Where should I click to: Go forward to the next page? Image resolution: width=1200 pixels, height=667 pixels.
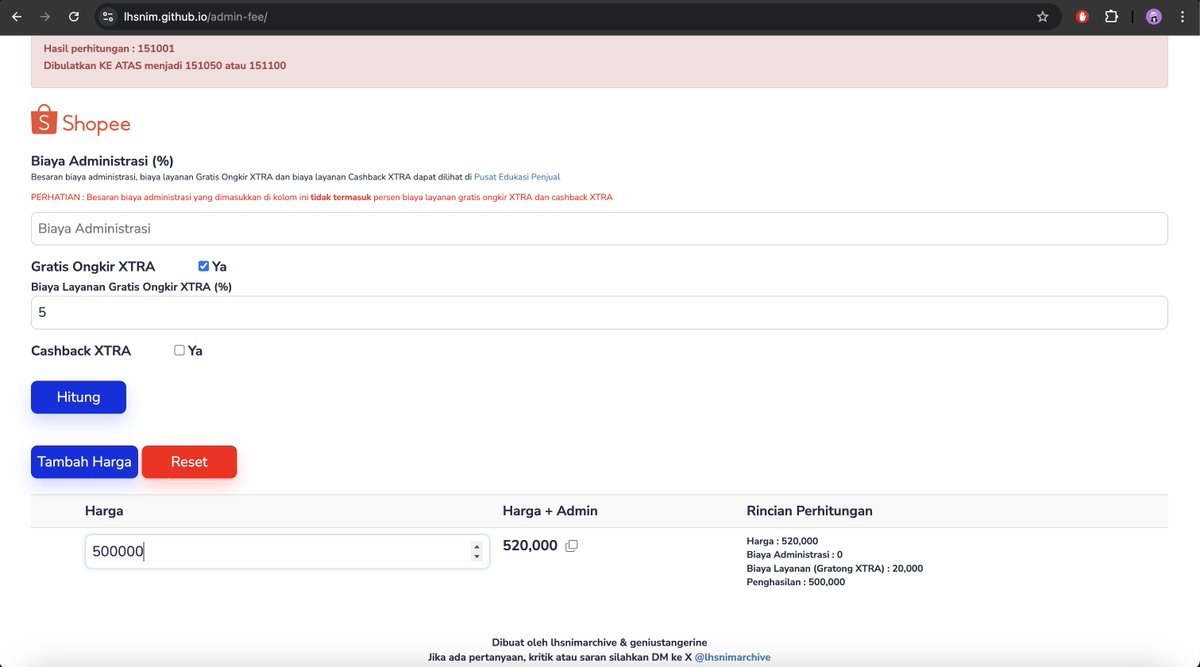tap(45, 17)
